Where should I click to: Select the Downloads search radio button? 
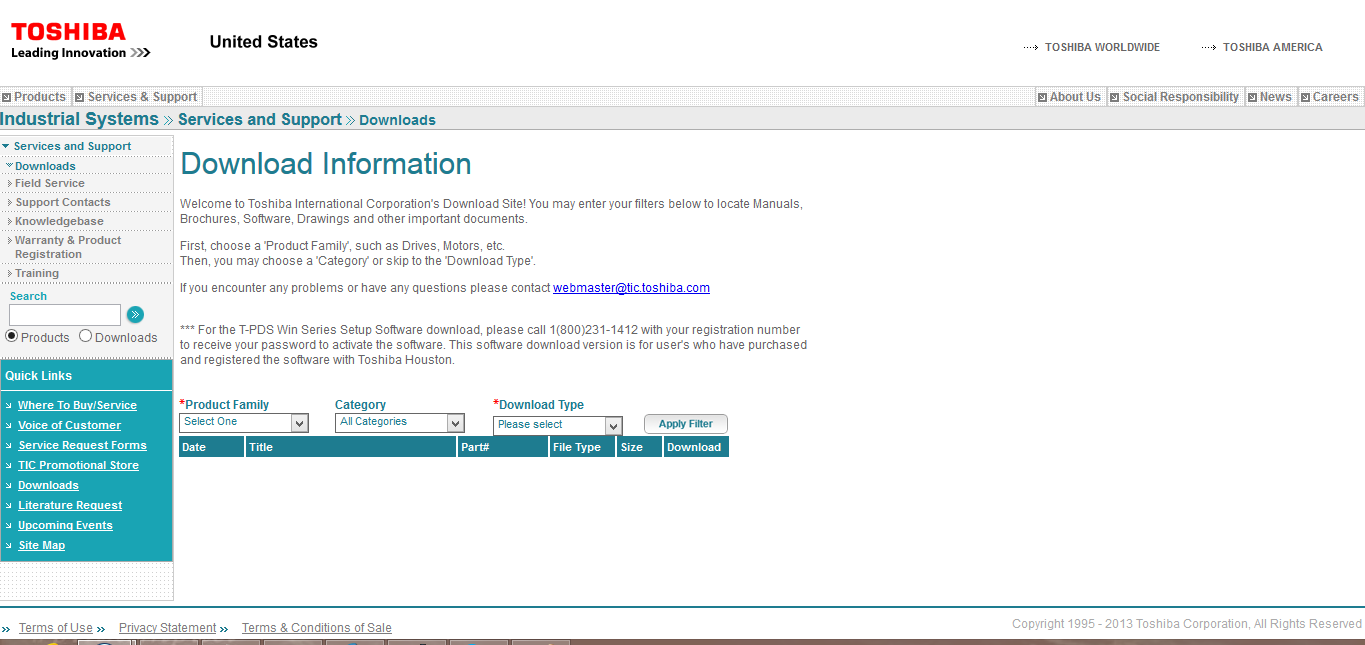tap(85, 336)
